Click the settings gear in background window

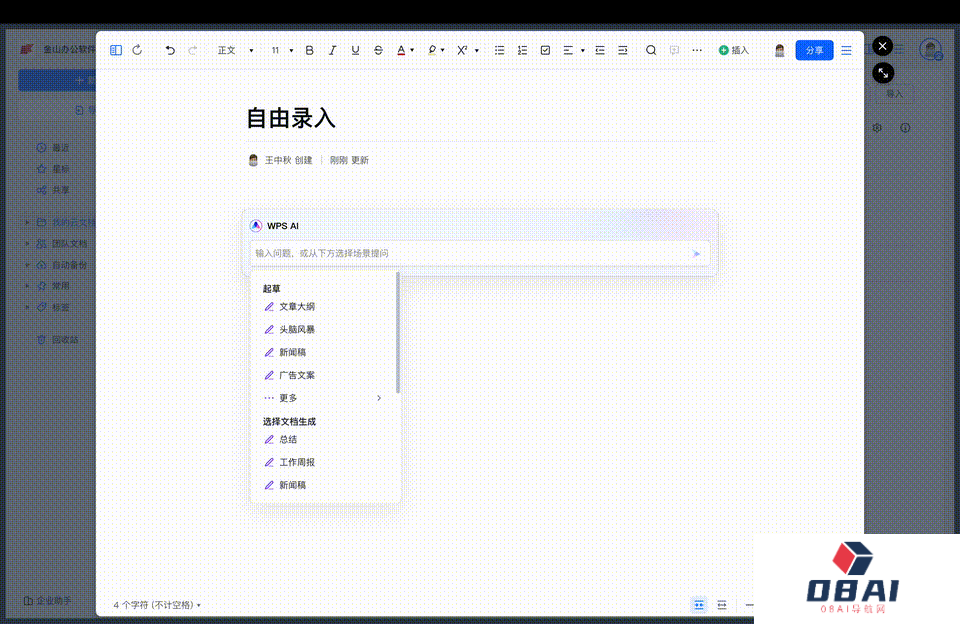coord(877,128)
